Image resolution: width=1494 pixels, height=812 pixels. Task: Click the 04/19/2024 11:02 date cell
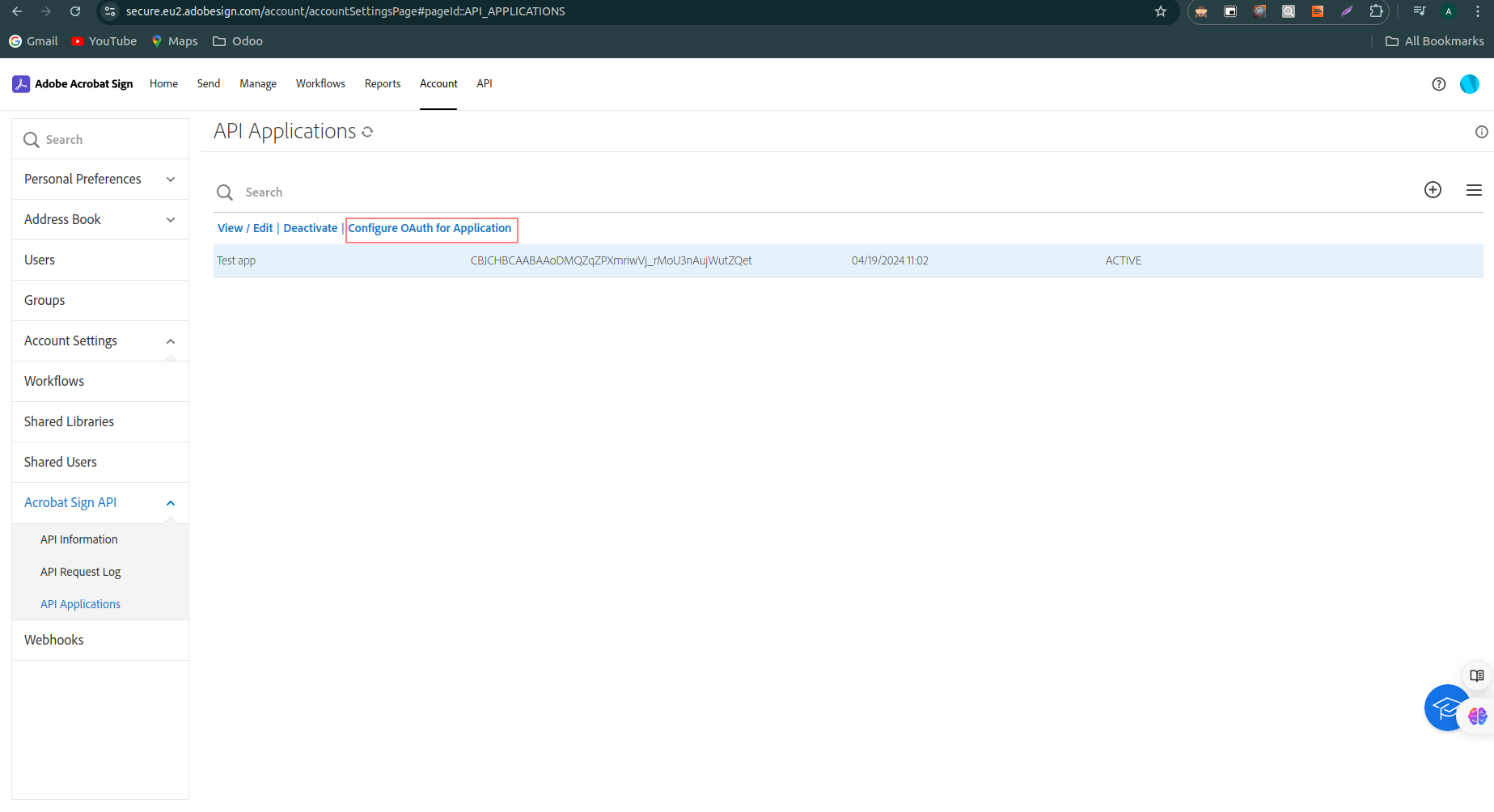(890, 261)
